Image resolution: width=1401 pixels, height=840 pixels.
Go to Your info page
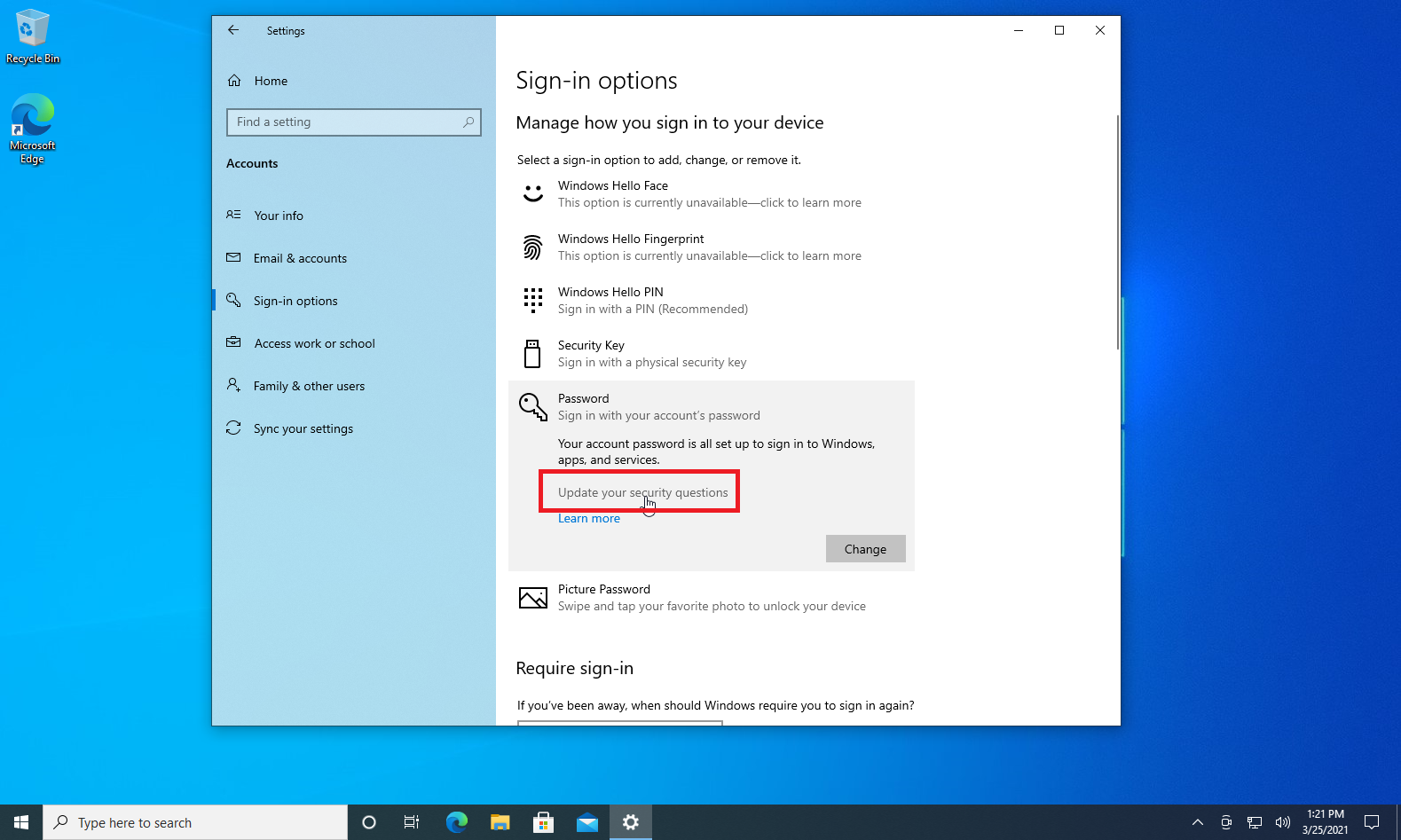[353, 216]
